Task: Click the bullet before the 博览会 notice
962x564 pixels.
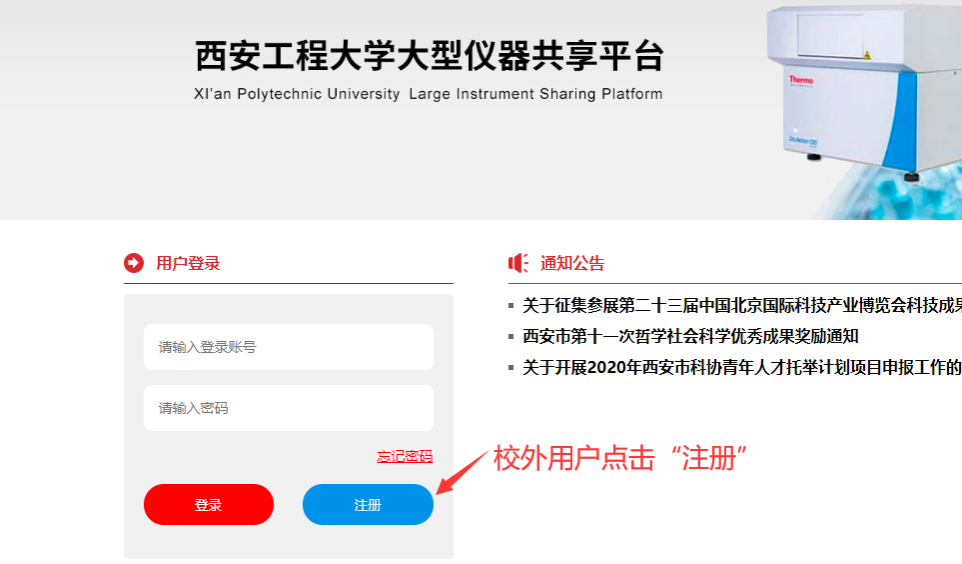Action: [x=511, y=307]
